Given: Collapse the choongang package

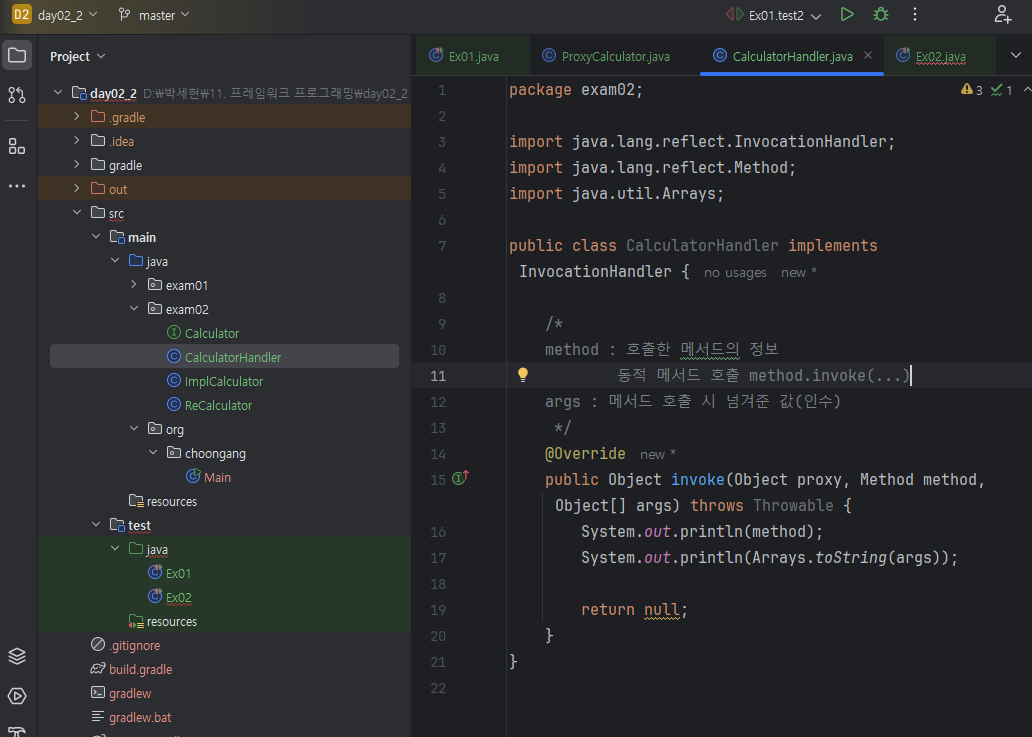Looking at the screenshot, I should click(x=153, y=452).
